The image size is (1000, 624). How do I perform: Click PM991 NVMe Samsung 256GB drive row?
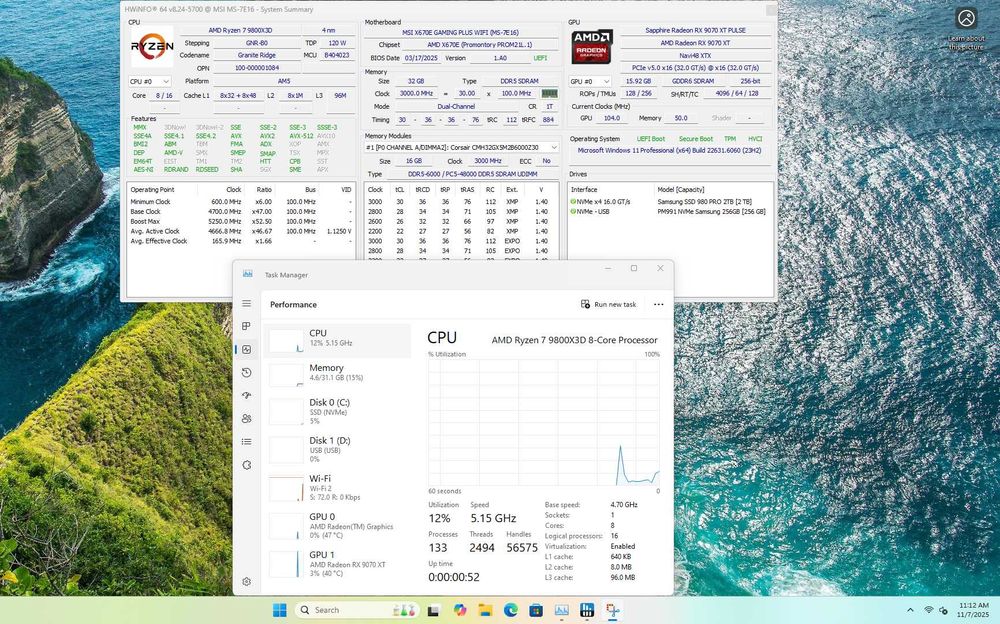click(x=670, y=211)
